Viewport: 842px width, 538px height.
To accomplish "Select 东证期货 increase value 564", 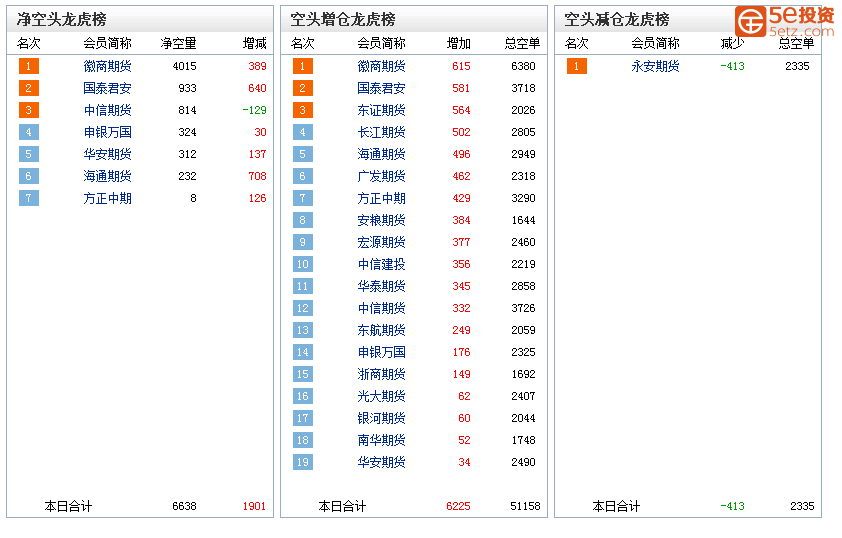I will pyautogui.click(x=461, y=110).
